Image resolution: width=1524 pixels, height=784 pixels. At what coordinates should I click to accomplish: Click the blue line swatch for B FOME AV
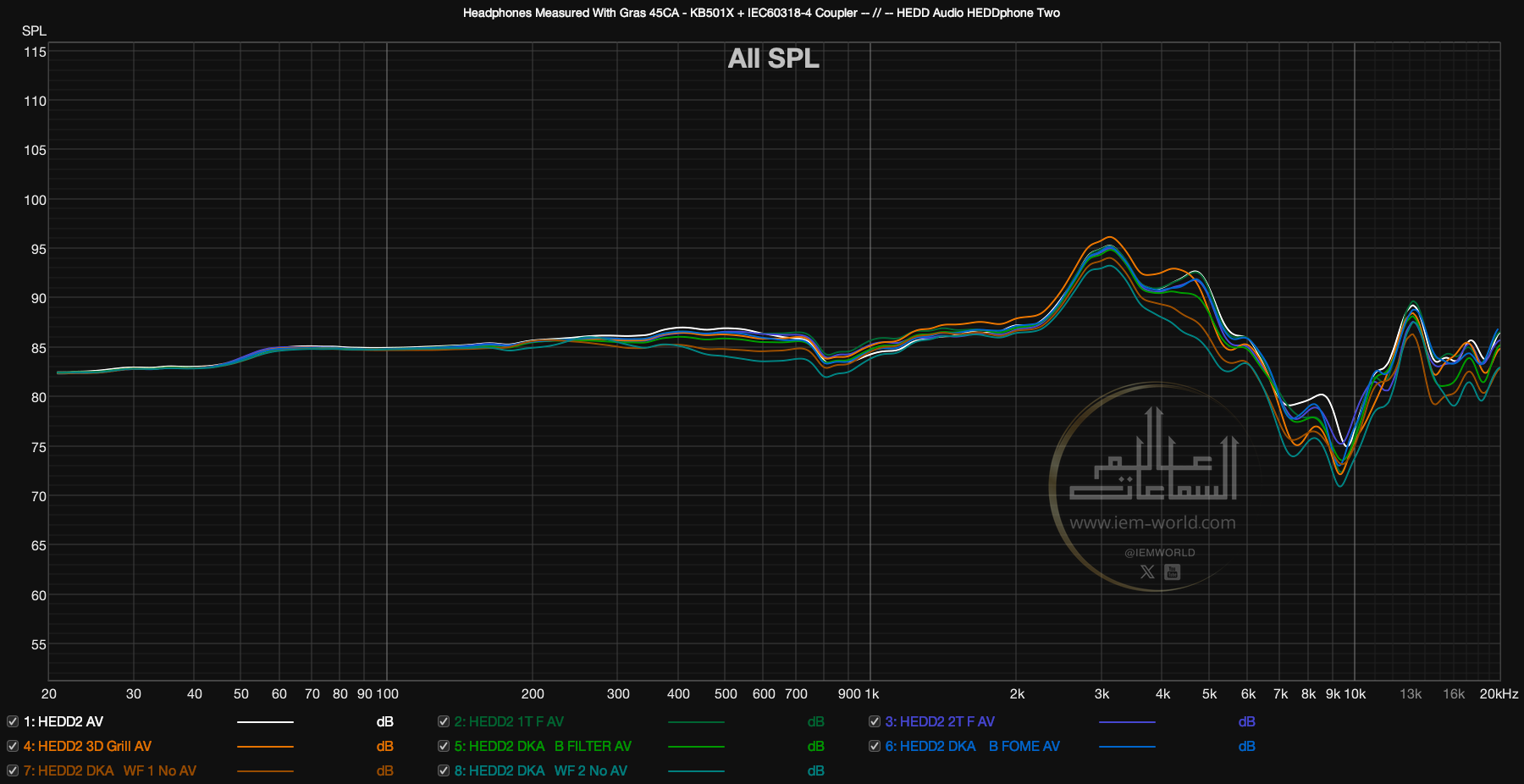[x=1126, y=747]
